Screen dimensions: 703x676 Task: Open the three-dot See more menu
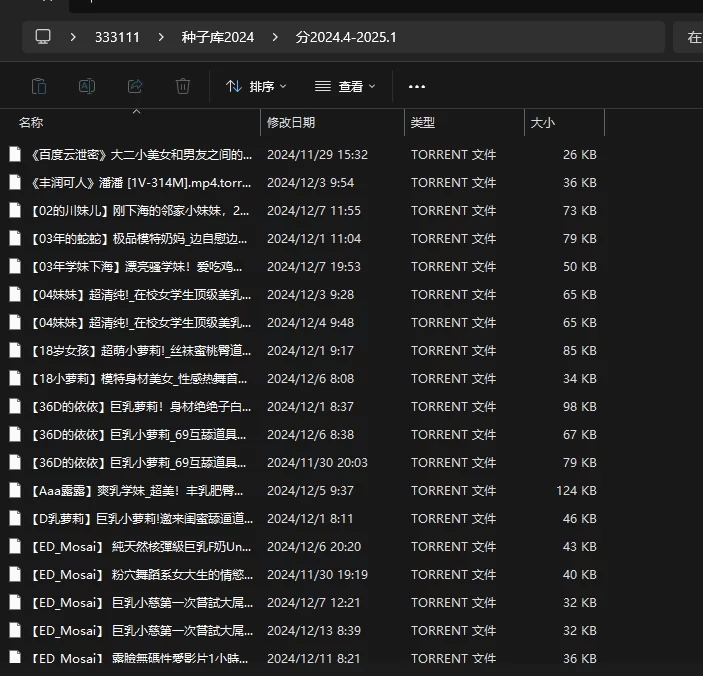pos(417,87)
